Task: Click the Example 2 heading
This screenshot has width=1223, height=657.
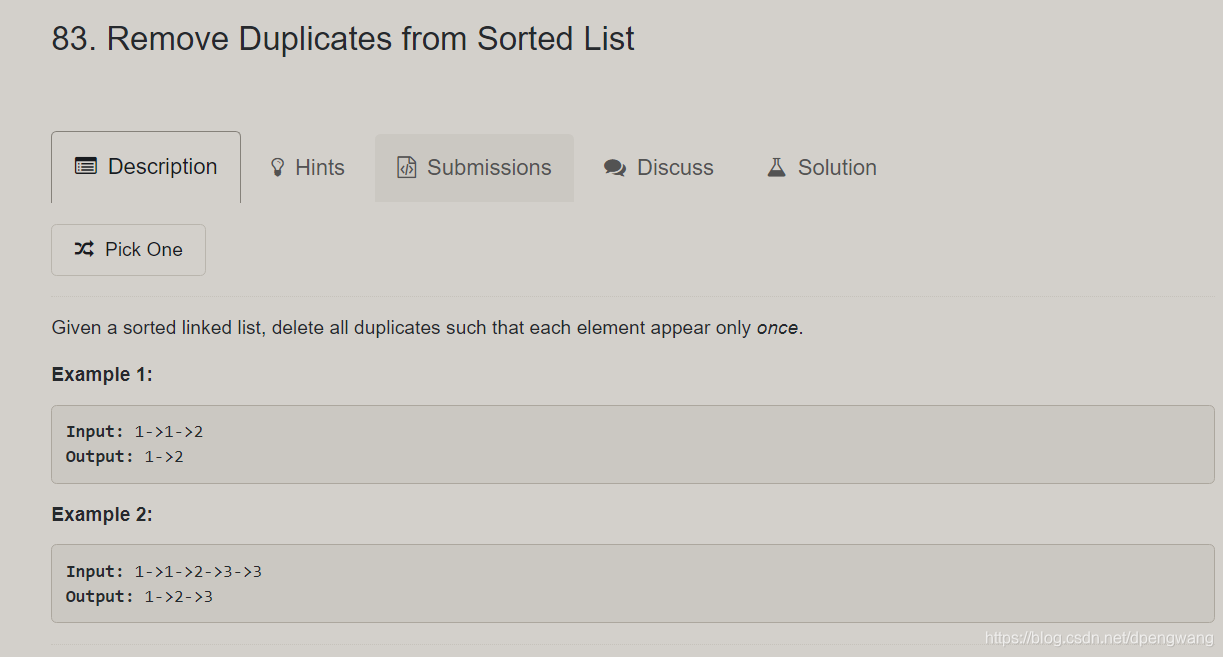Action: click(102, 514)
